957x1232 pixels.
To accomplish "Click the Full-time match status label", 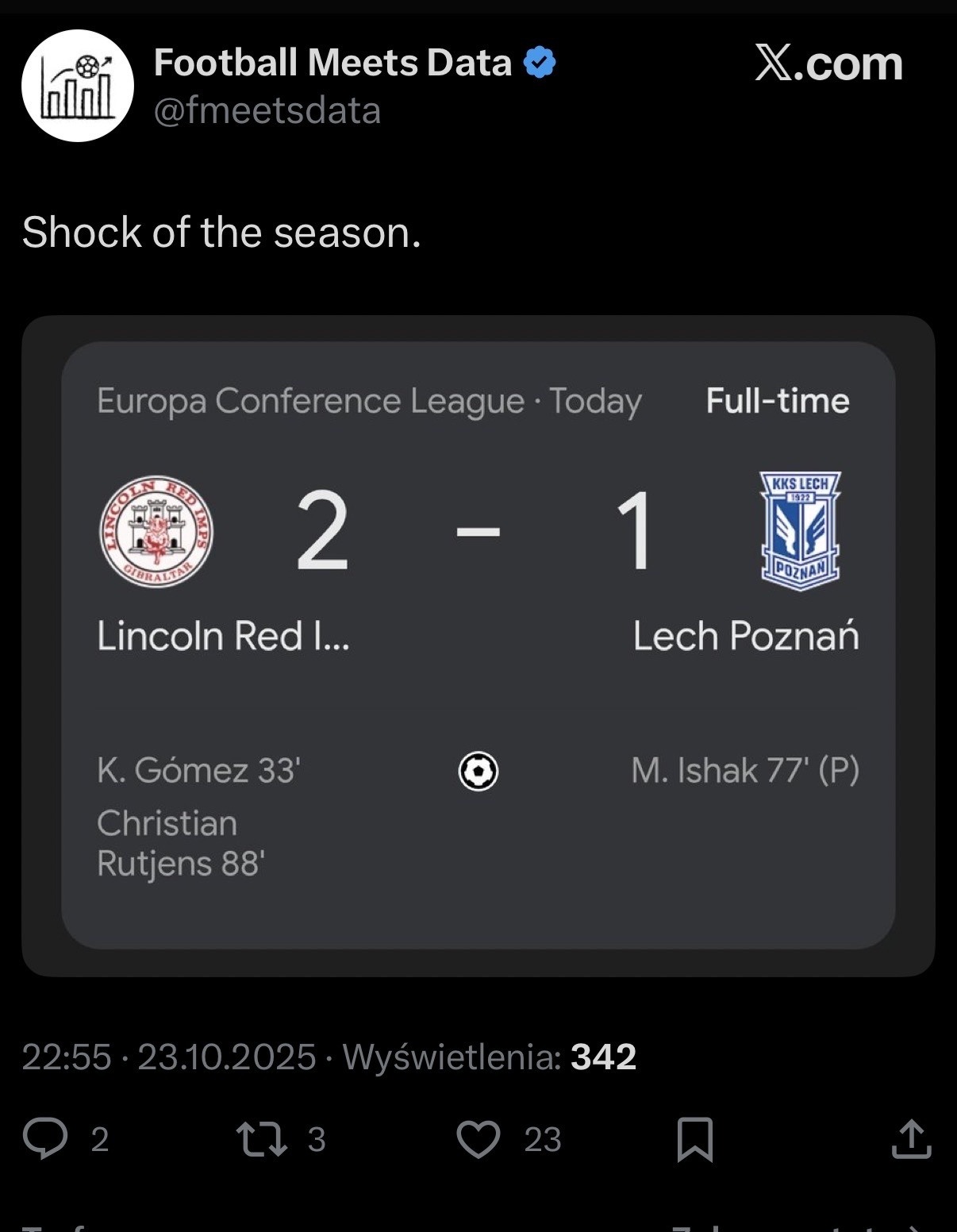I will pyautogui.click(x=778, y=401).
